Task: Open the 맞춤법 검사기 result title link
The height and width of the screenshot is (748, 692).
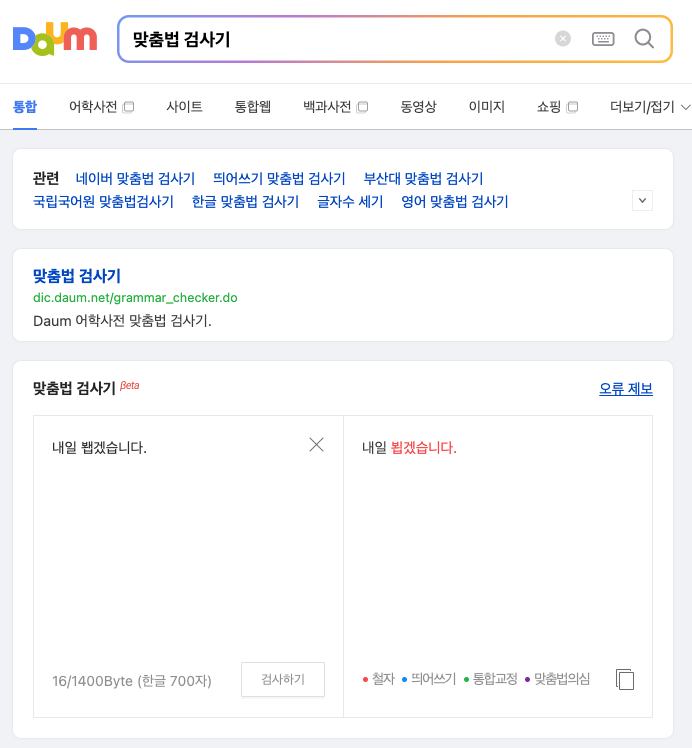Action: click(x=77, y=276)
